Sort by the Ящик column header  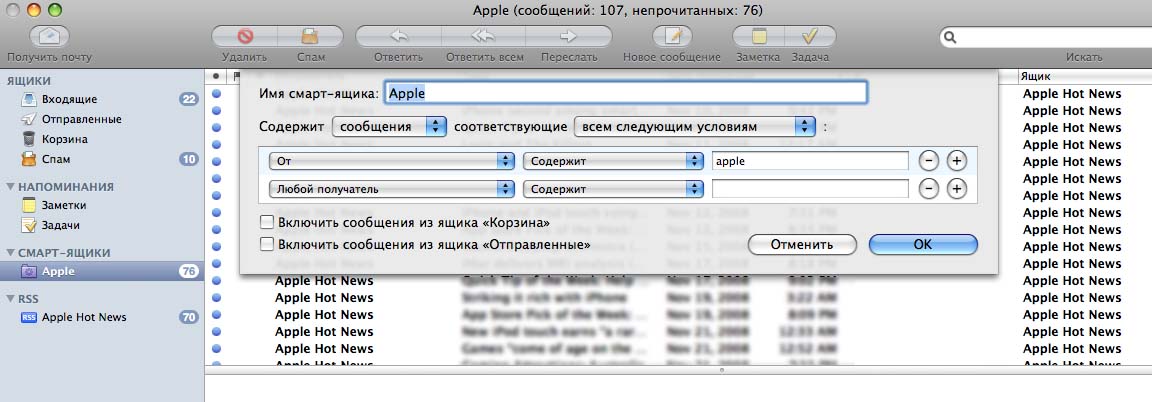point(1084,76)
